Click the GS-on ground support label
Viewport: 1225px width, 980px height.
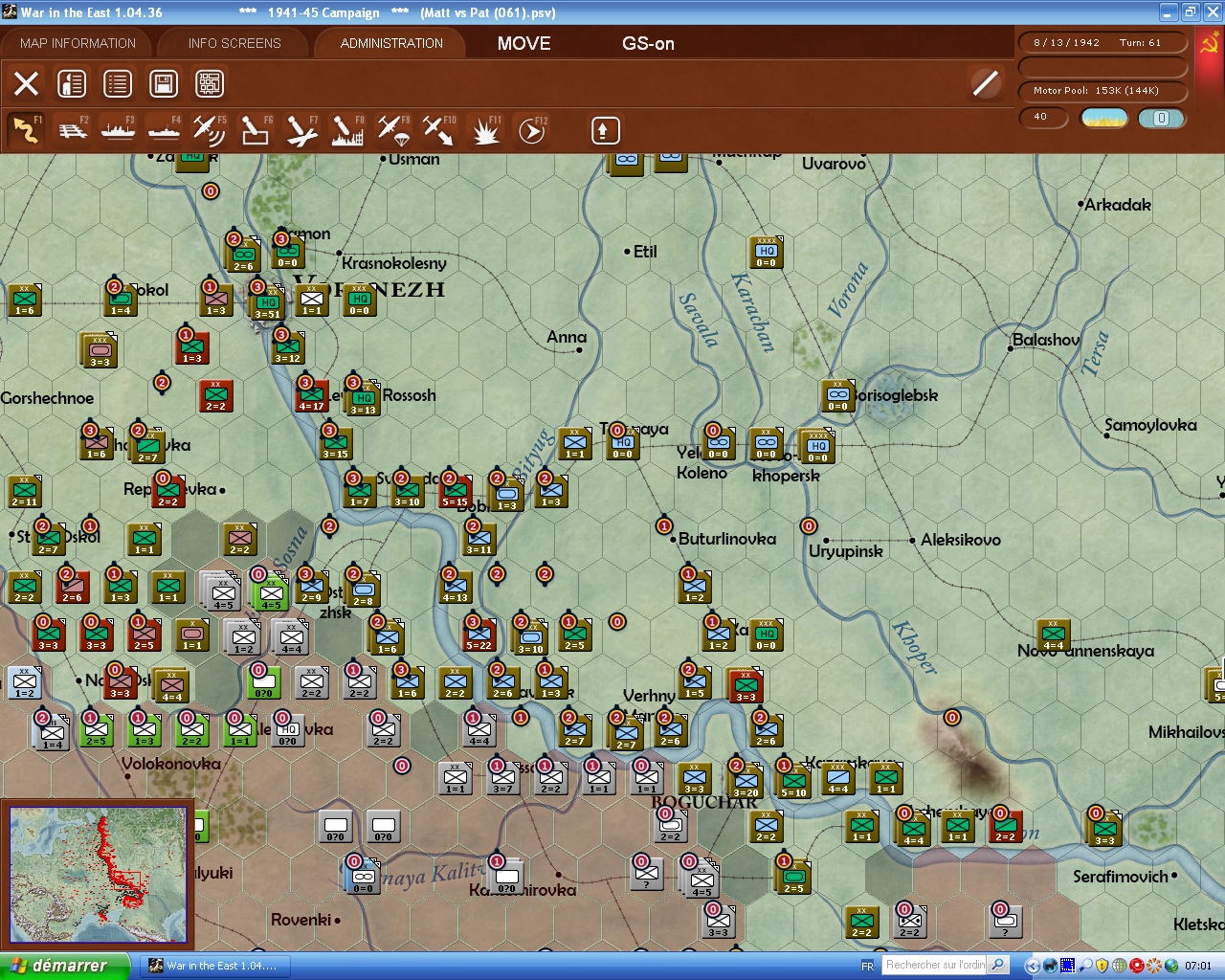pos(648,43)
